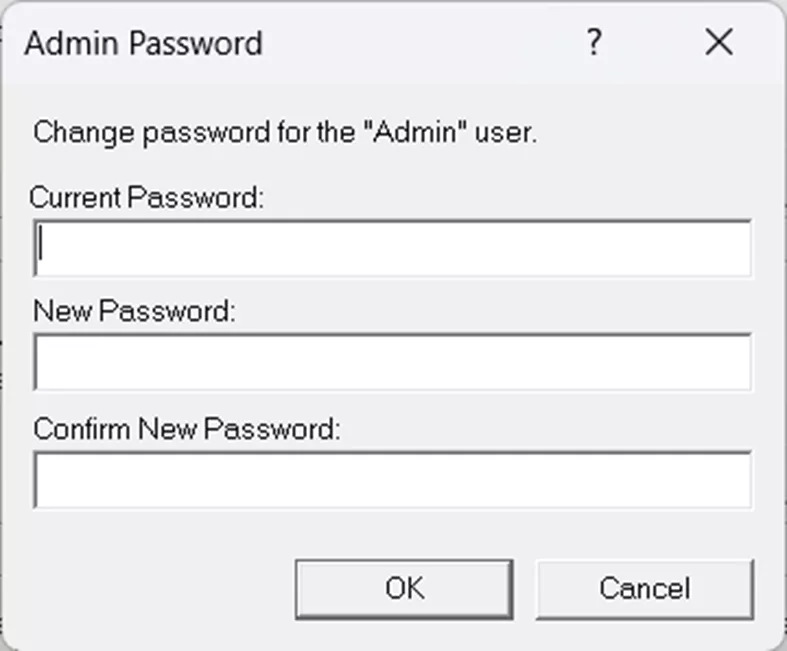The height and width of the screenshot is (651, 787).
Task: Click empty title bar space beside the title
Action: pyautogui.click(x=420, y=44)
